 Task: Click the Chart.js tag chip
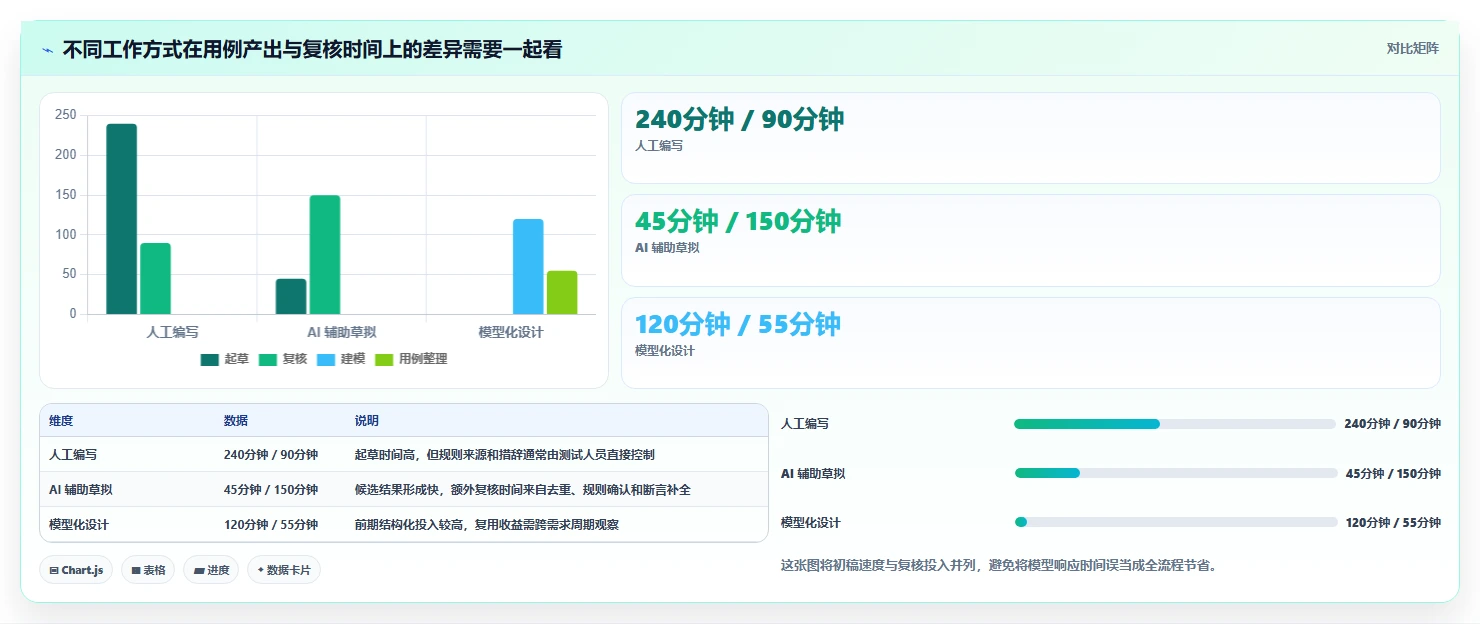[x=77, y=570]
